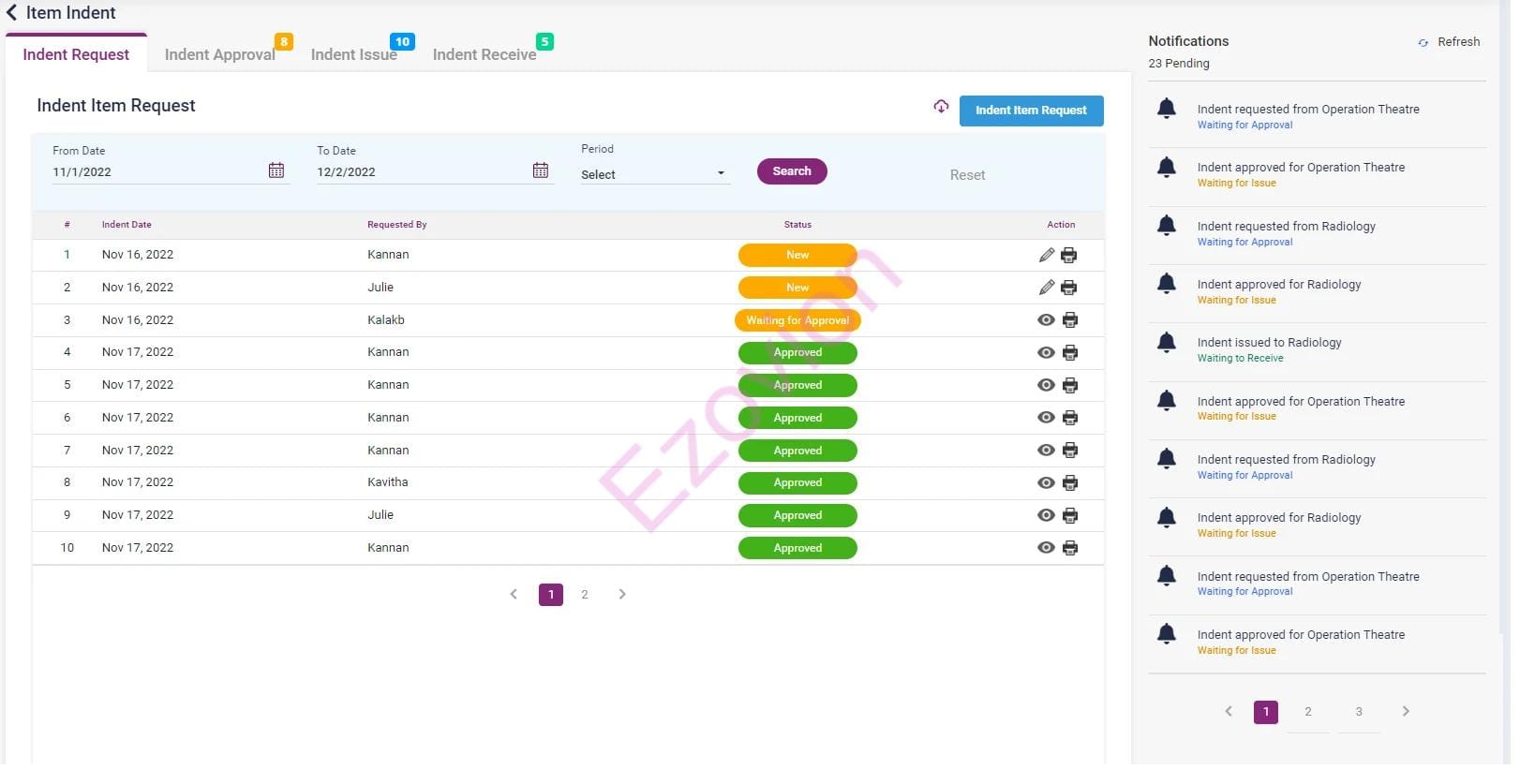Switch to the Indent Approval tab
The image size is (1520, 784).
point(219,55)
